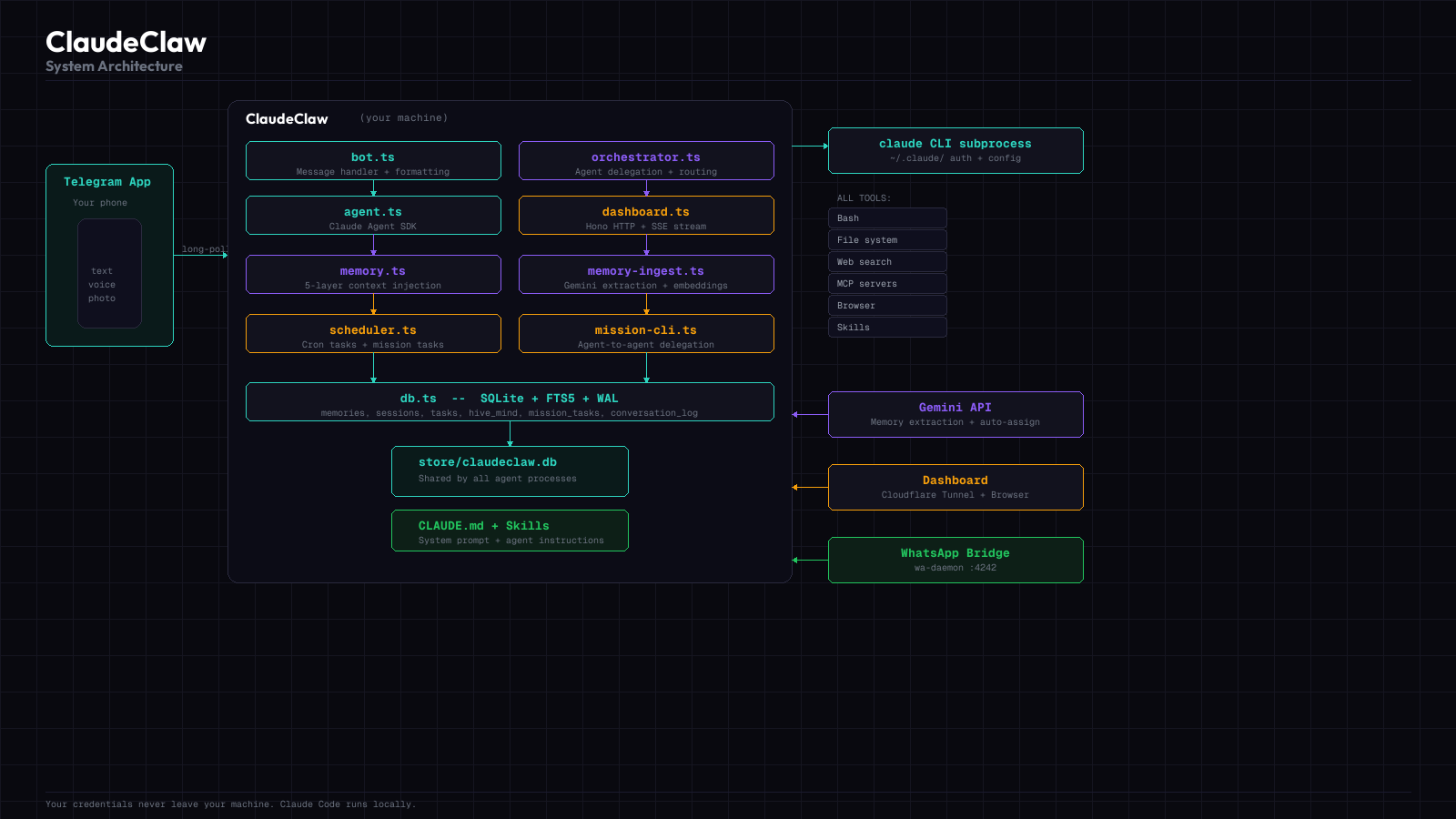This screenshot has width=1456, height=819.
Task: Select the 'Your phone' caption
Action: coord(100,203)
